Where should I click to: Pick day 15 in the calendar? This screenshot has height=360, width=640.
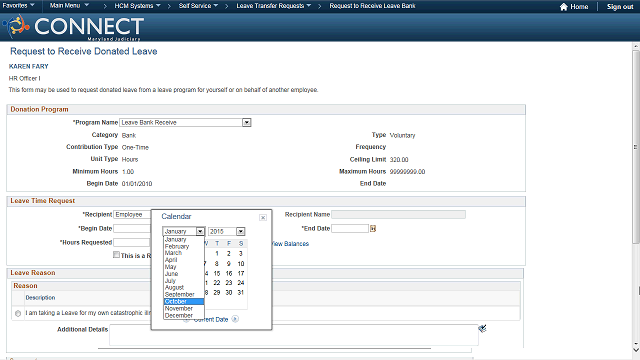click(217, 273)
